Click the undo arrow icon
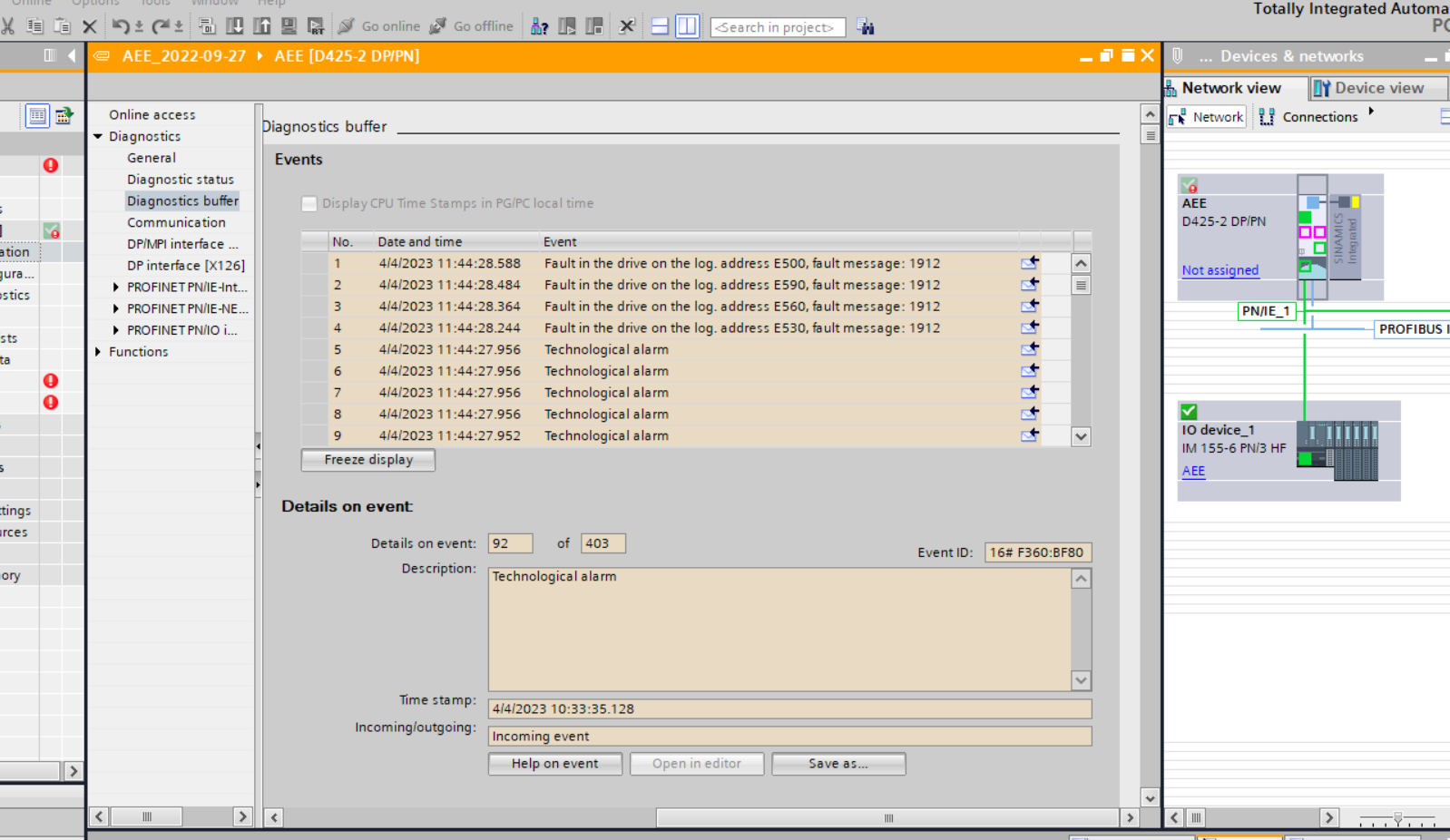 (x=121, y=26)
